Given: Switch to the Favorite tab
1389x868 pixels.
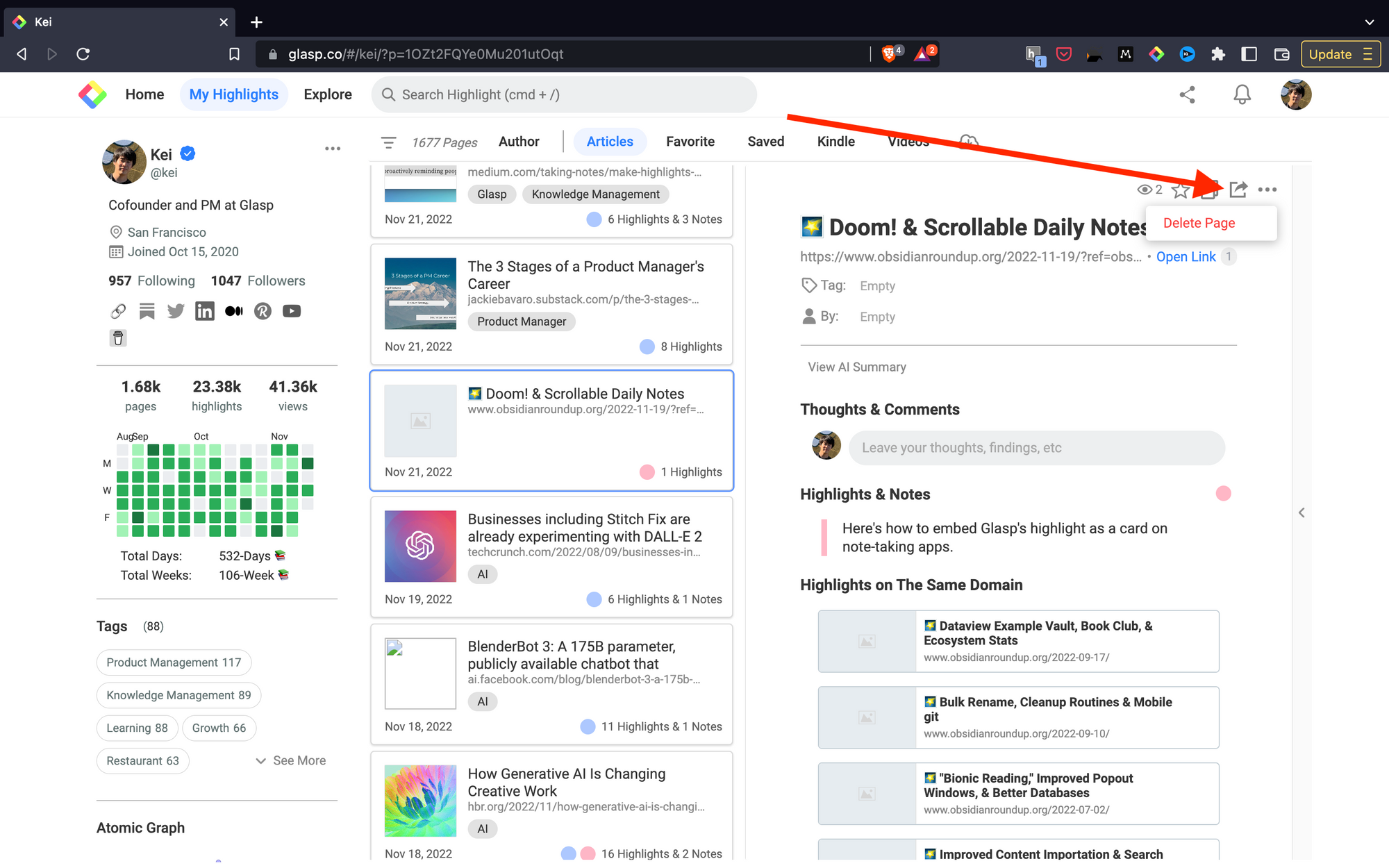Looking at the screenshot, I should [690, 142].
